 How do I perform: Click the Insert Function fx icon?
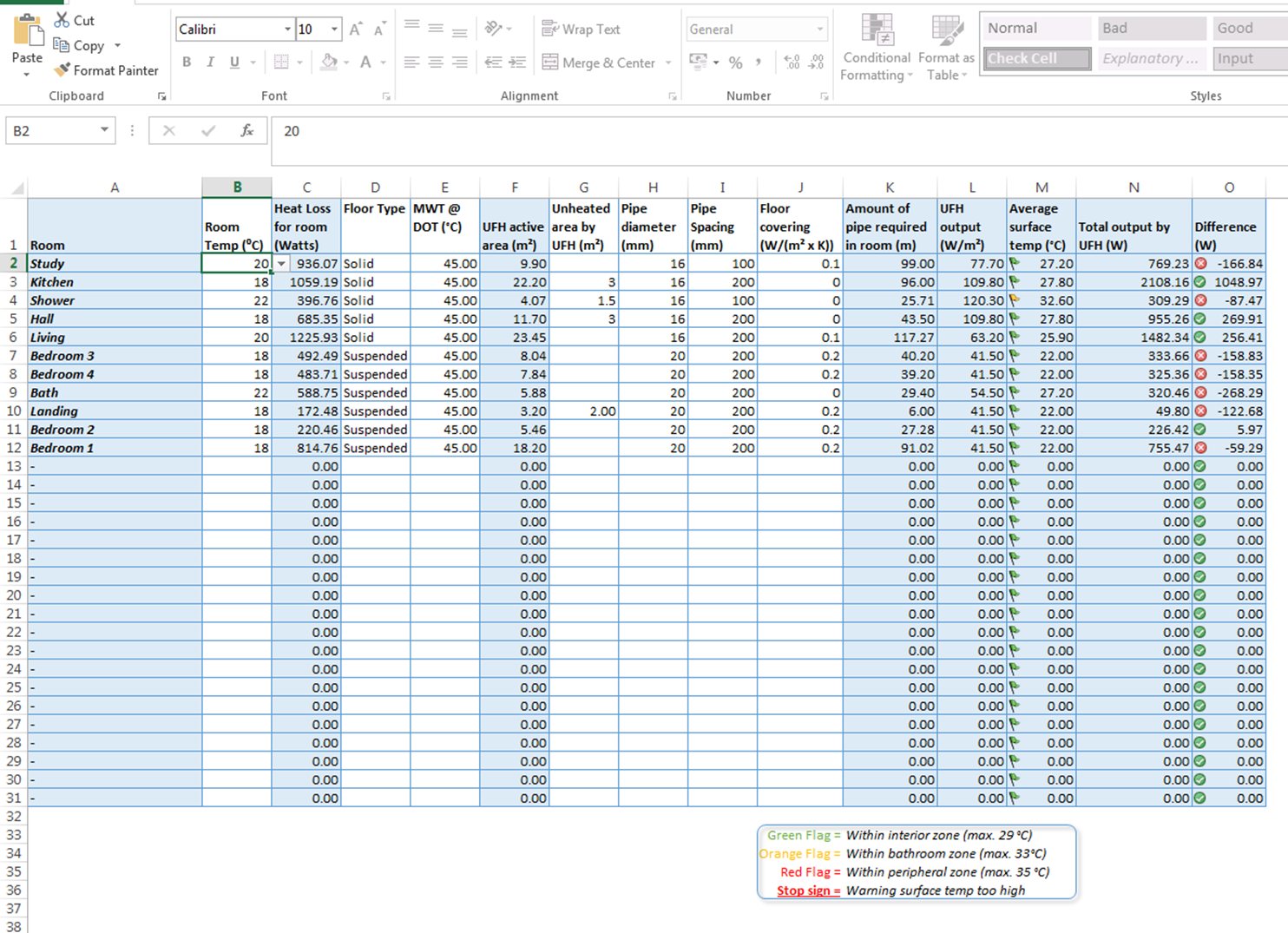pyautogui.click(x=247, y=131)
